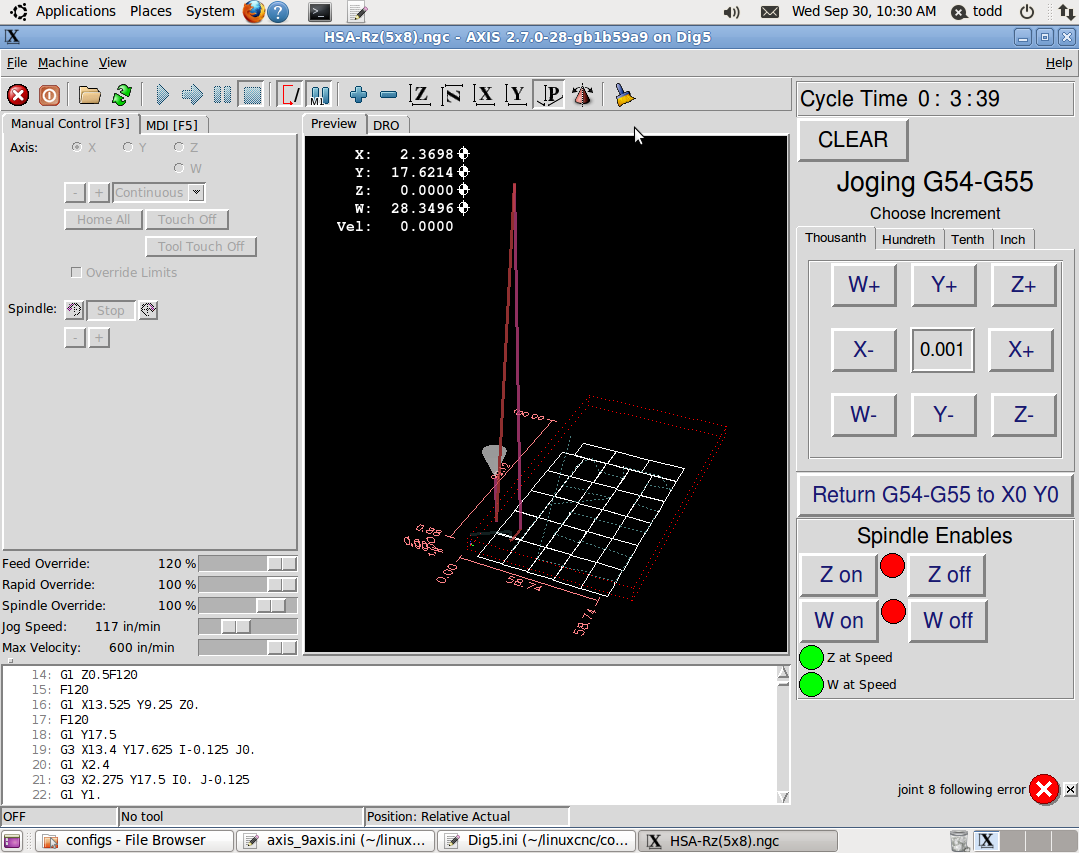Enable the Override Limits checkbox
The height and width of the screenshot is (853, 1079).
pos(76,272)
